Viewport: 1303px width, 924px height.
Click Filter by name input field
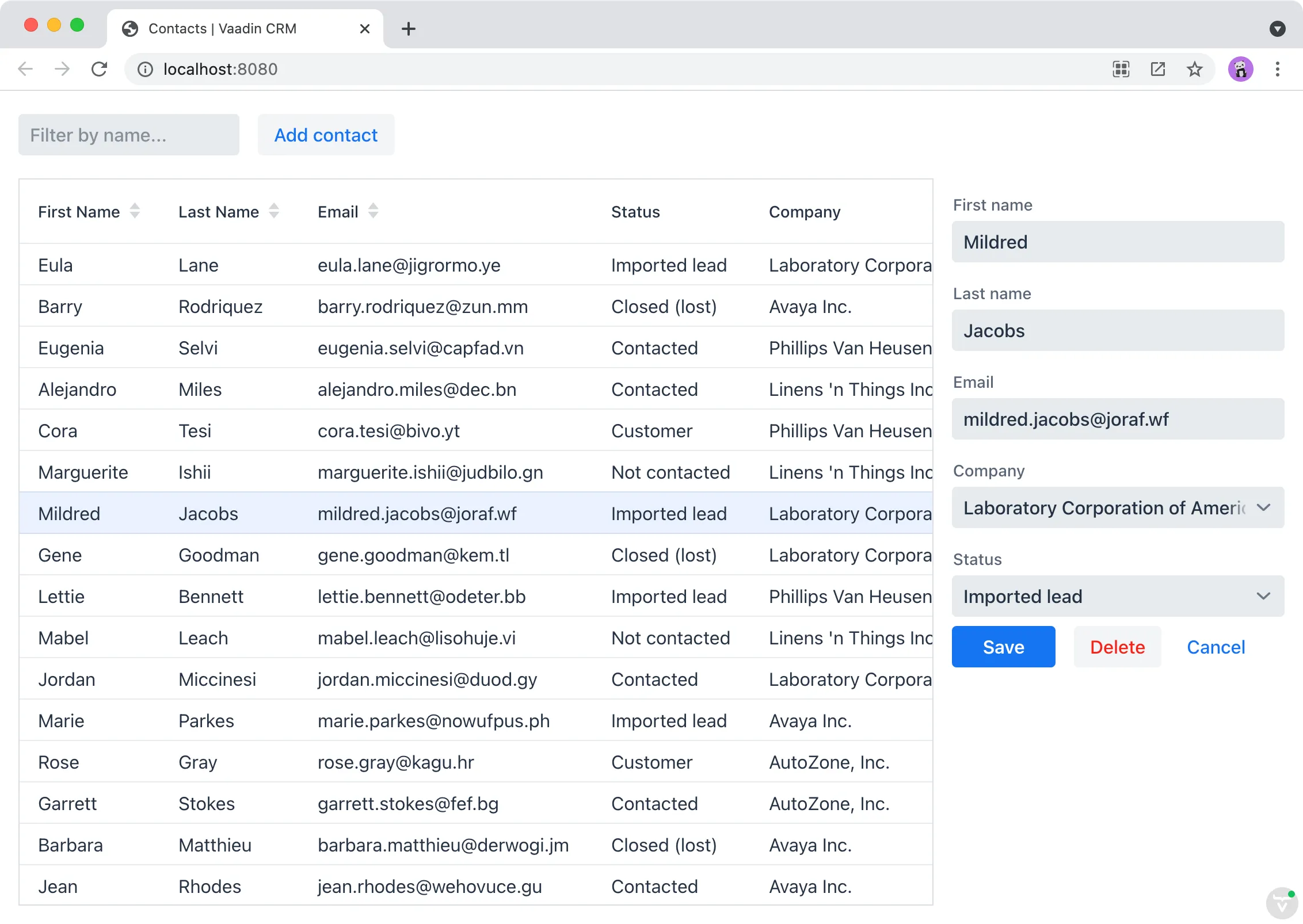tap(128, 135)
